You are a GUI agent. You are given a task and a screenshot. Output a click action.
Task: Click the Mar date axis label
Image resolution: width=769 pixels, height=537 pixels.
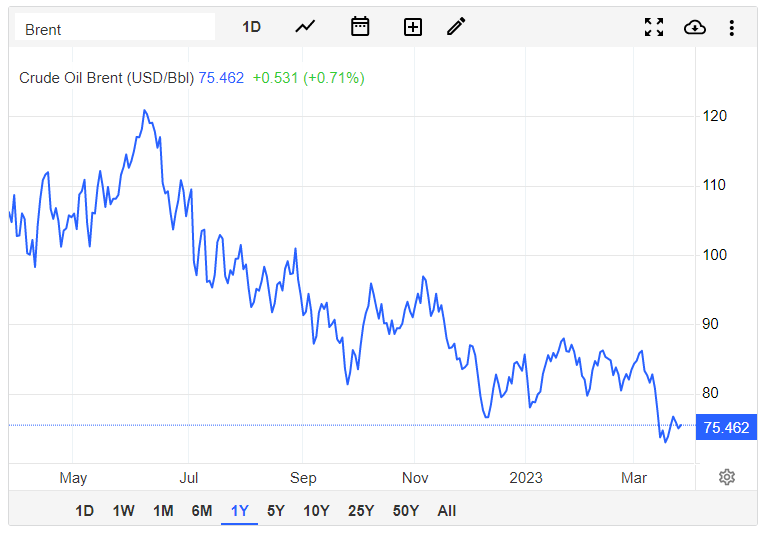click(634, 478)
